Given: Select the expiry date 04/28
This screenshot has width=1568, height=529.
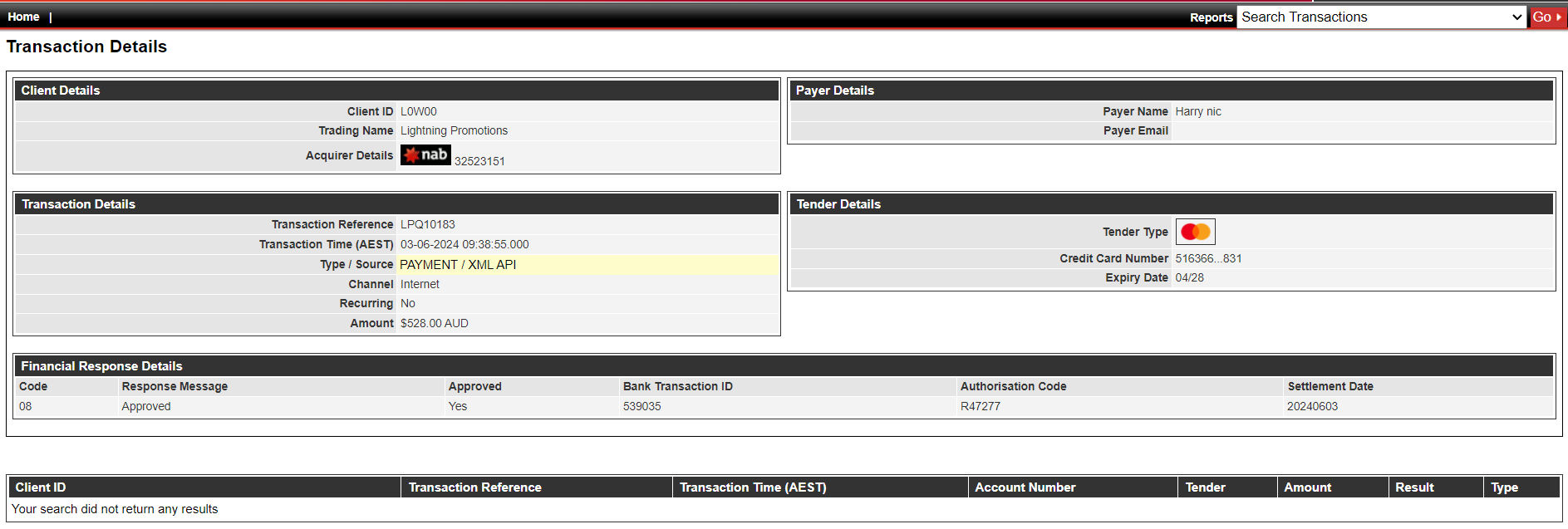Looking at the screenshot, I should click(x=1189, y=277).
